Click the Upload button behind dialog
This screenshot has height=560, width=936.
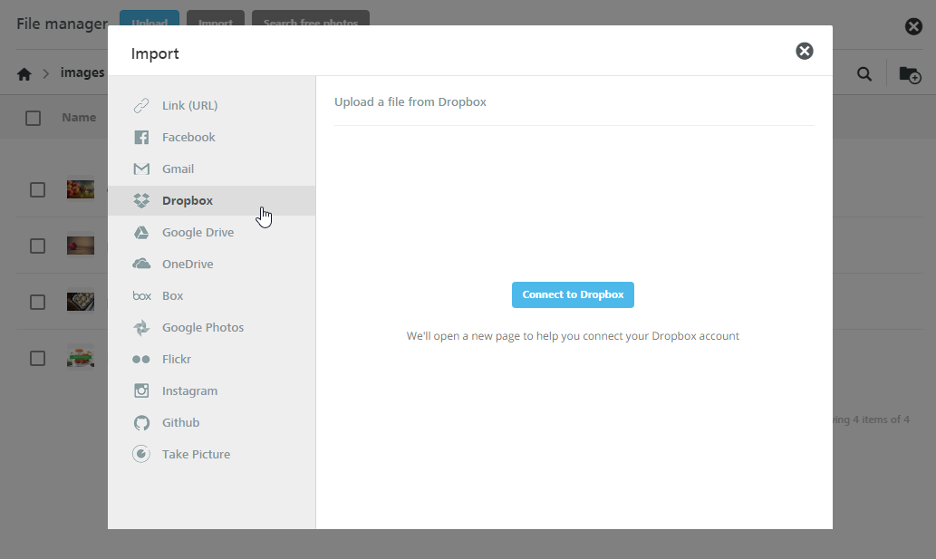point(149,18)
